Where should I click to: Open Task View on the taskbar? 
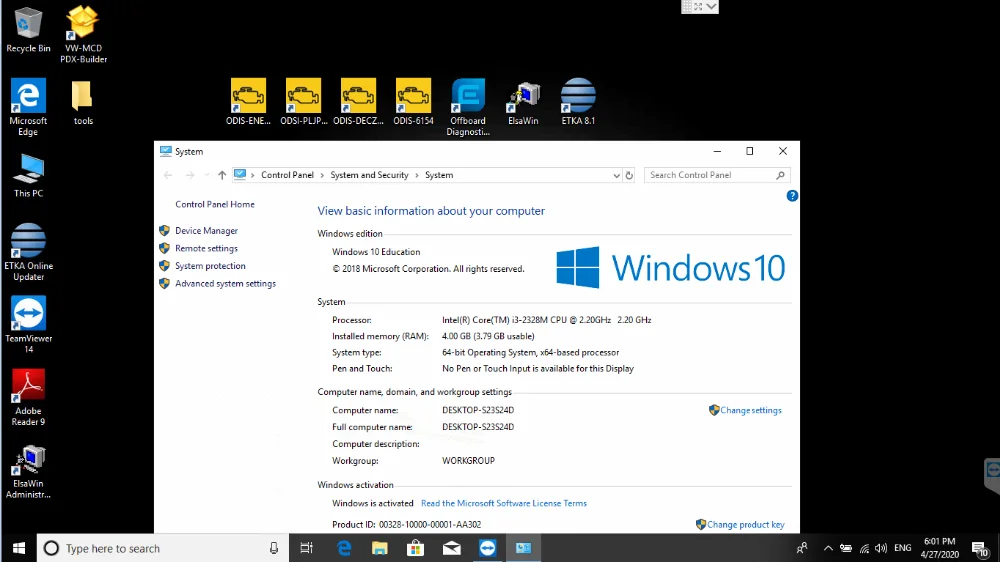click(307, 548)
